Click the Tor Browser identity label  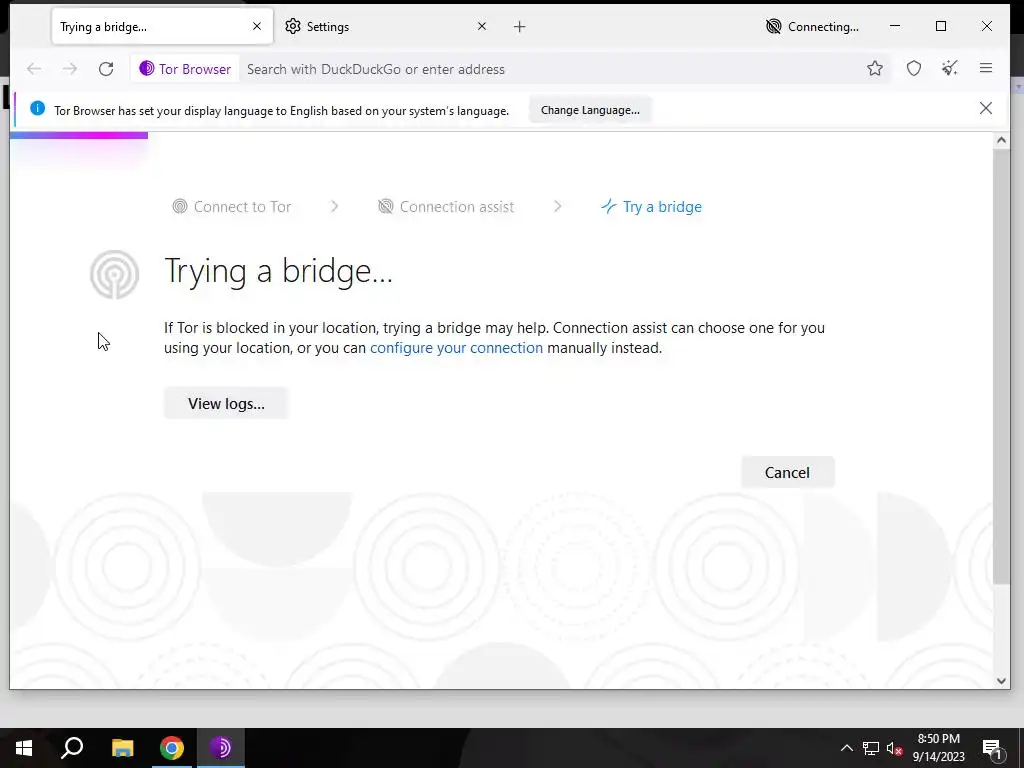coord(185,69)
